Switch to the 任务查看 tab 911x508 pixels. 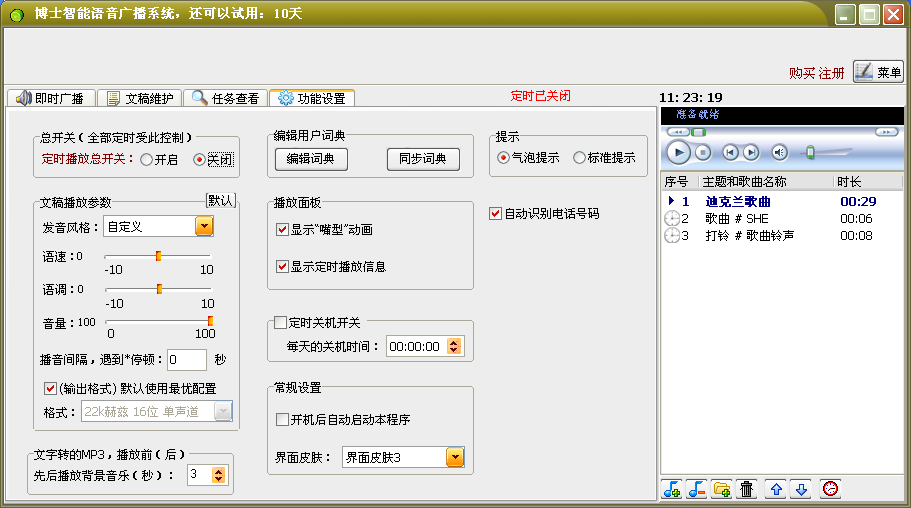(x=226, y=98)
